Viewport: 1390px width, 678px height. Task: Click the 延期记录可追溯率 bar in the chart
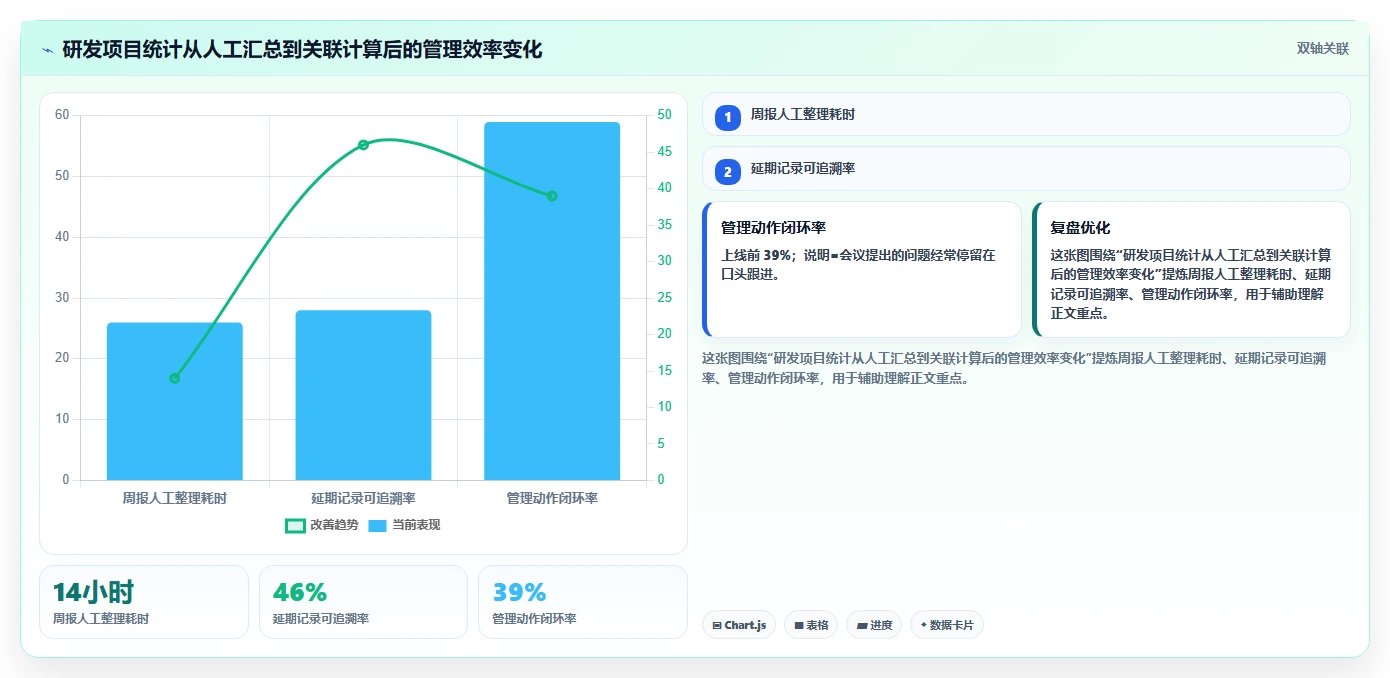coord(363,395)
